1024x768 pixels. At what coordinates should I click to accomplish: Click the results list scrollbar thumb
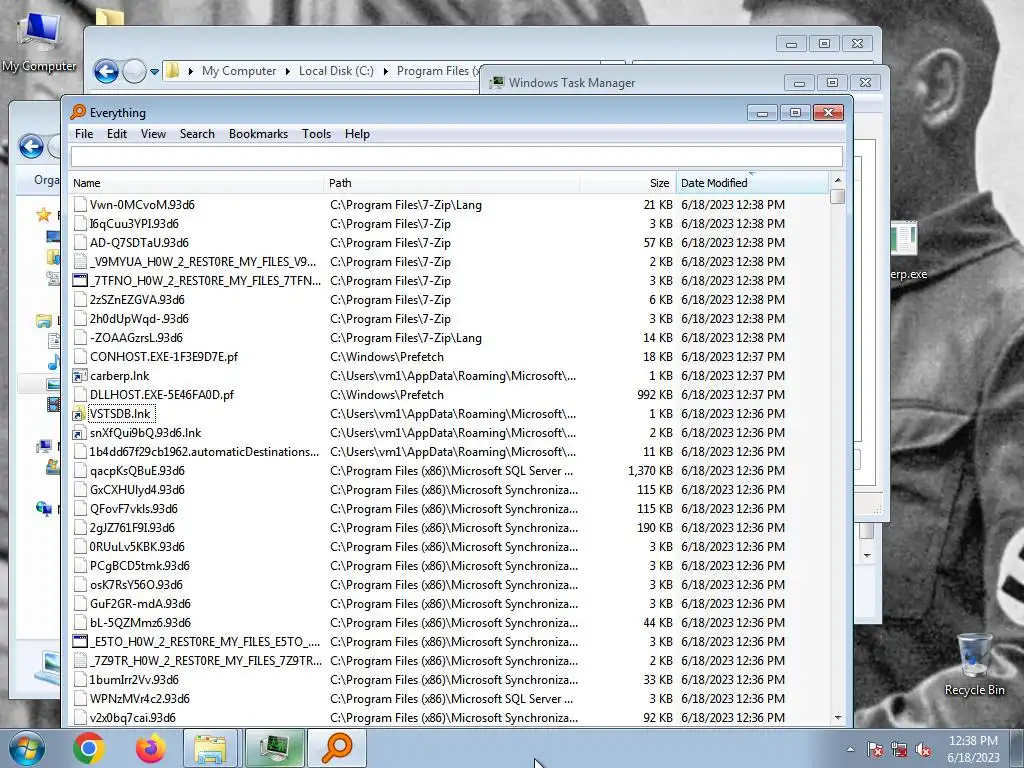[838, 197]
